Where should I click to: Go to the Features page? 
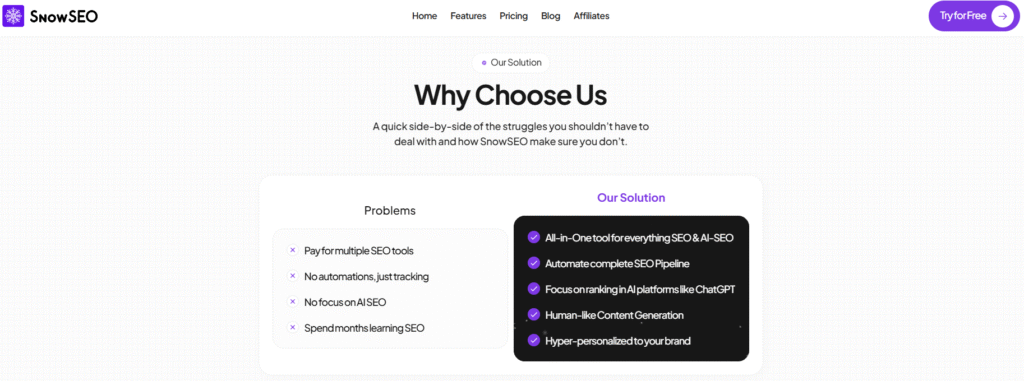(x=468, y=16)
